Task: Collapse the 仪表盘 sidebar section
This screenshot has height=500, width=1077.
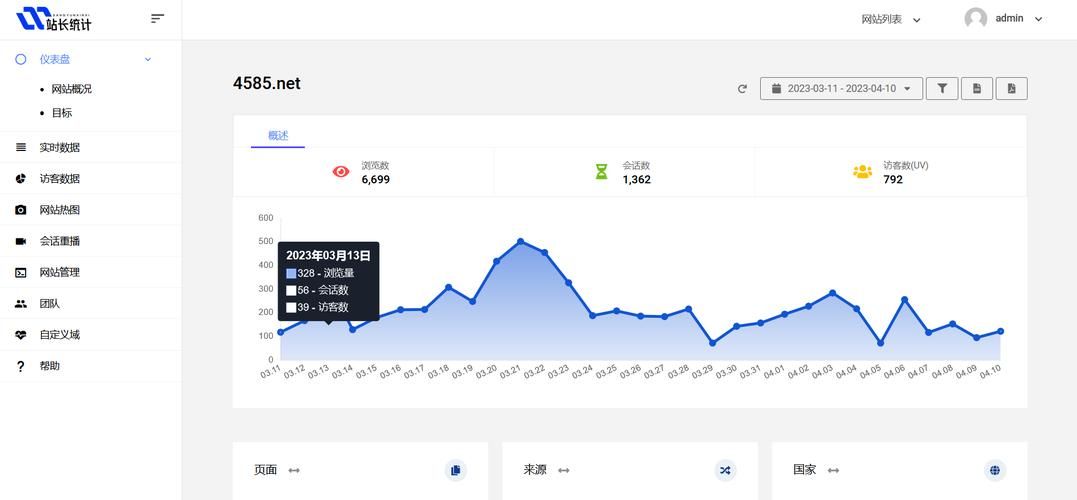Action: tap(148, 59)
